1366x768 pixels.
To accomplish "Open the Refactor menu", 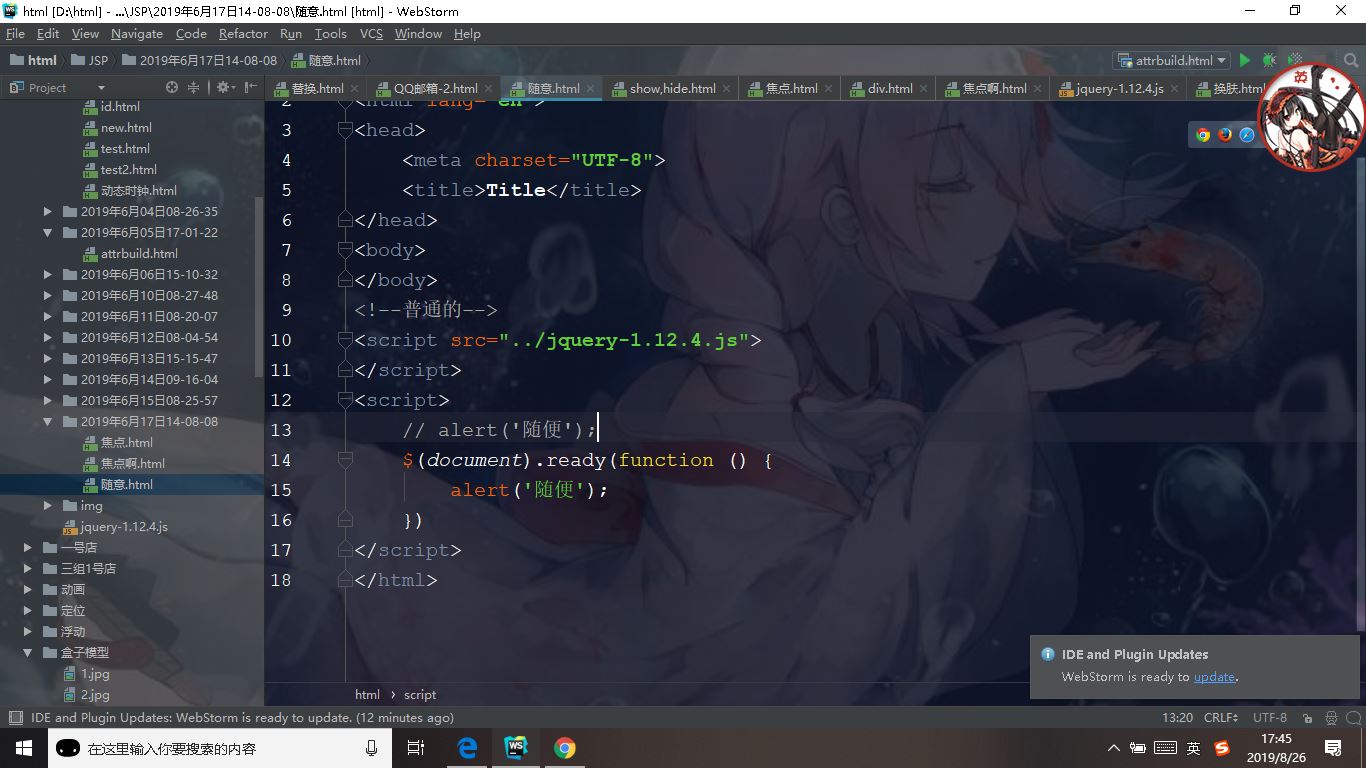I will click(x=244, y=34).
